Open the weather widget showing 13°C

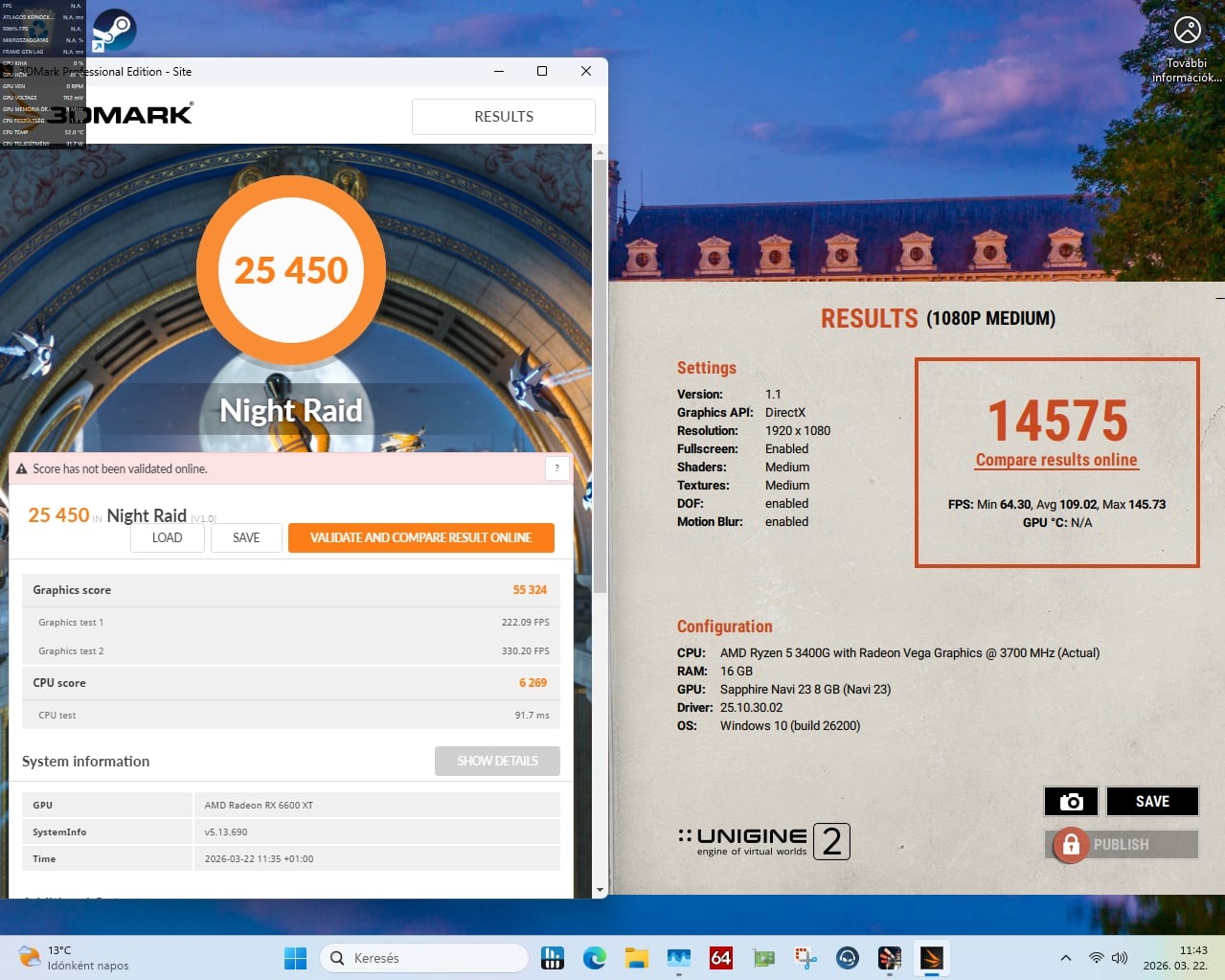(75, 958)
